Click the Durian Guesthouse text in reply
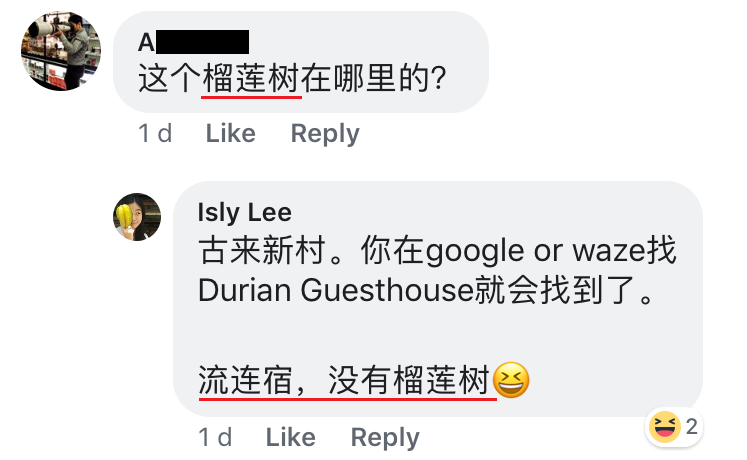 click(335, 290)
